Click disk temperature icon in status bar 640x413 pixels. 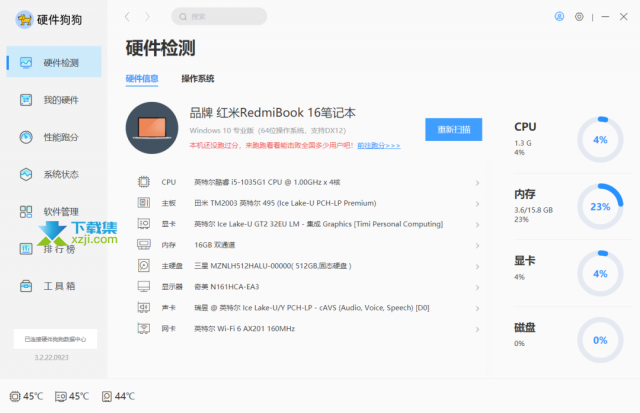pyautogui.click(x=107, y=396)
